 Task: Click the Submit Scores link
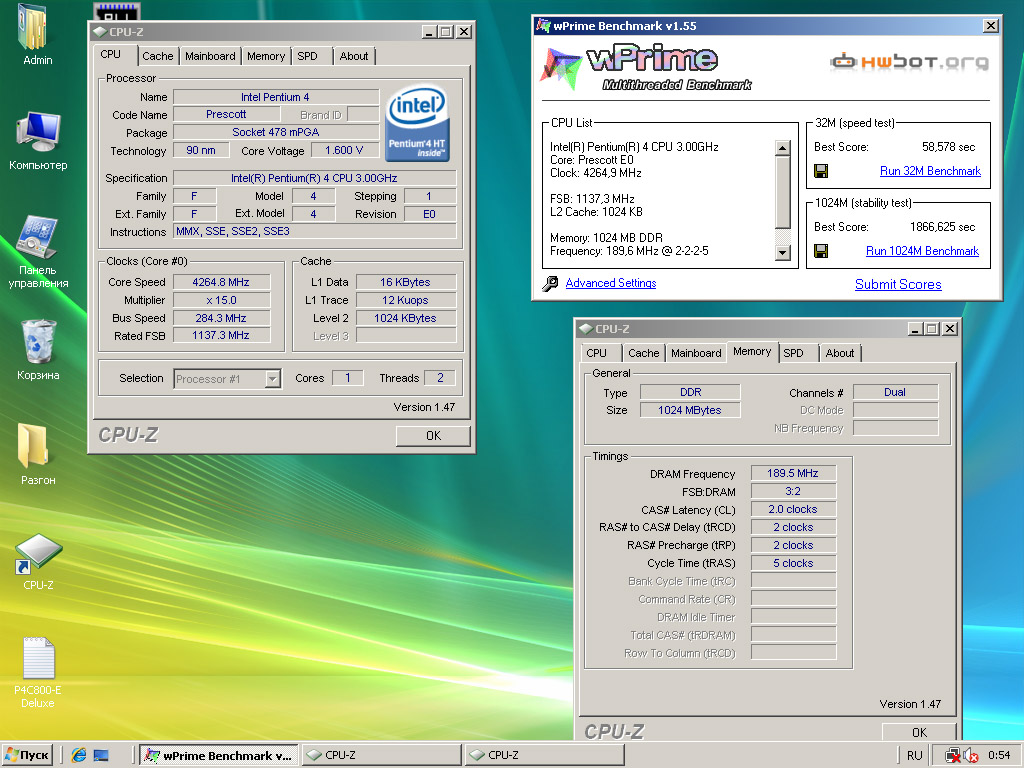coord(898,284)
